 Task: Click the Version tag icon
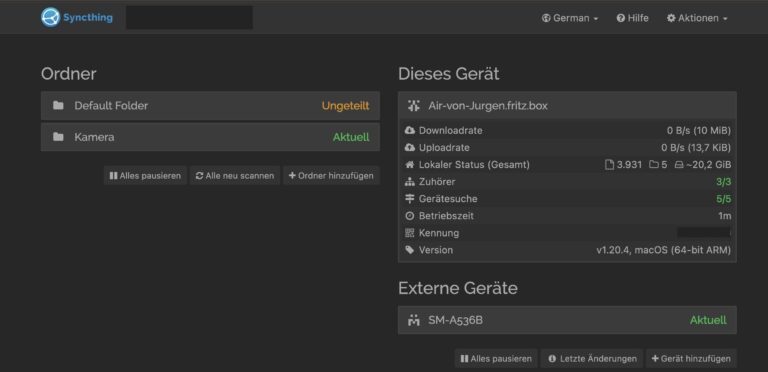point(410,250)
